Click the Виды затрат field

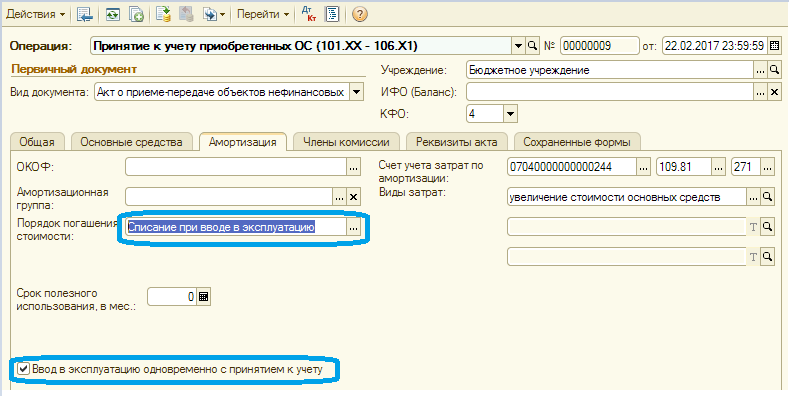(626, 197)
